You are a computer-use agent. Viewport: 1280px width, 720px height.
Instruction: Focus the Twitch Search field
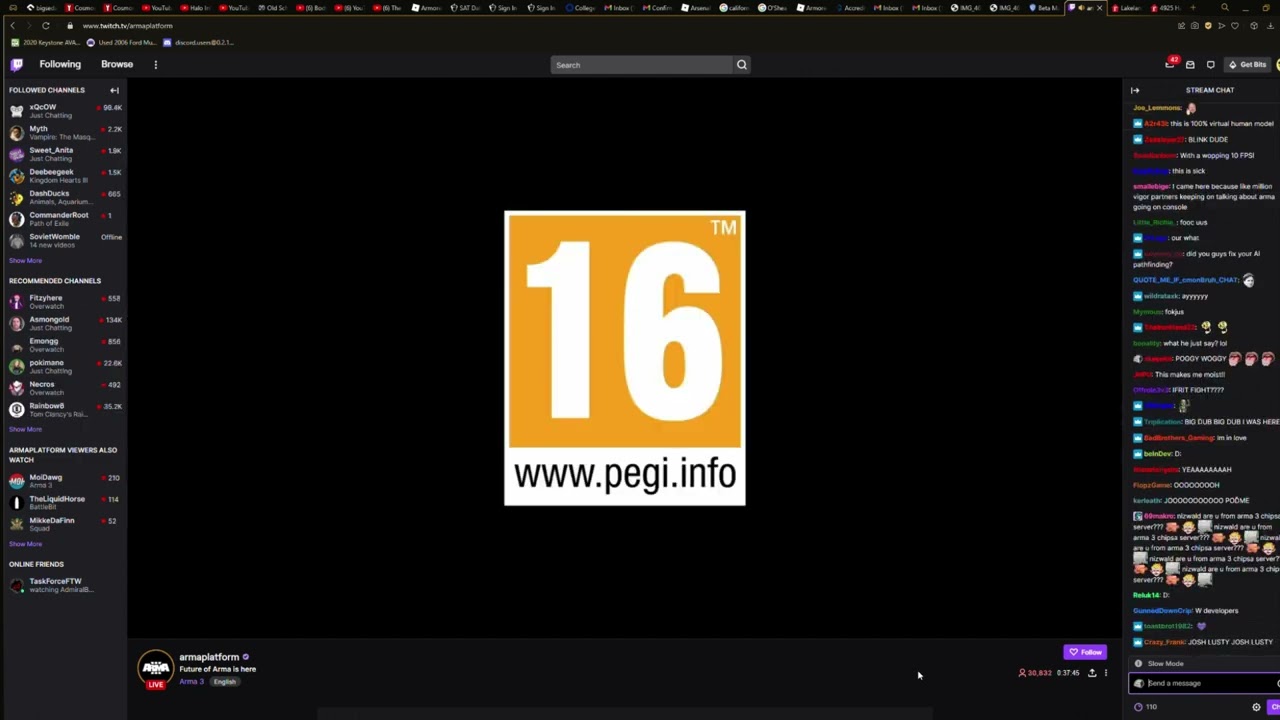point(641,65)
